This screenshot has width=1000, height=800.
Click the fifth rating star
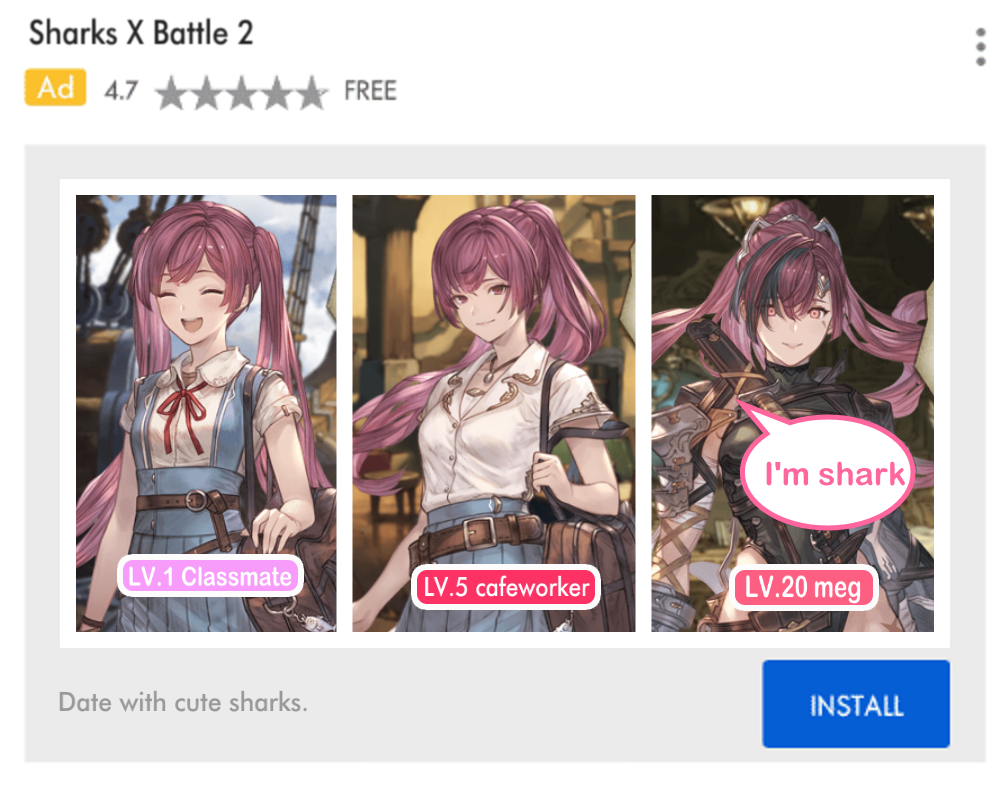click(311, 93)
